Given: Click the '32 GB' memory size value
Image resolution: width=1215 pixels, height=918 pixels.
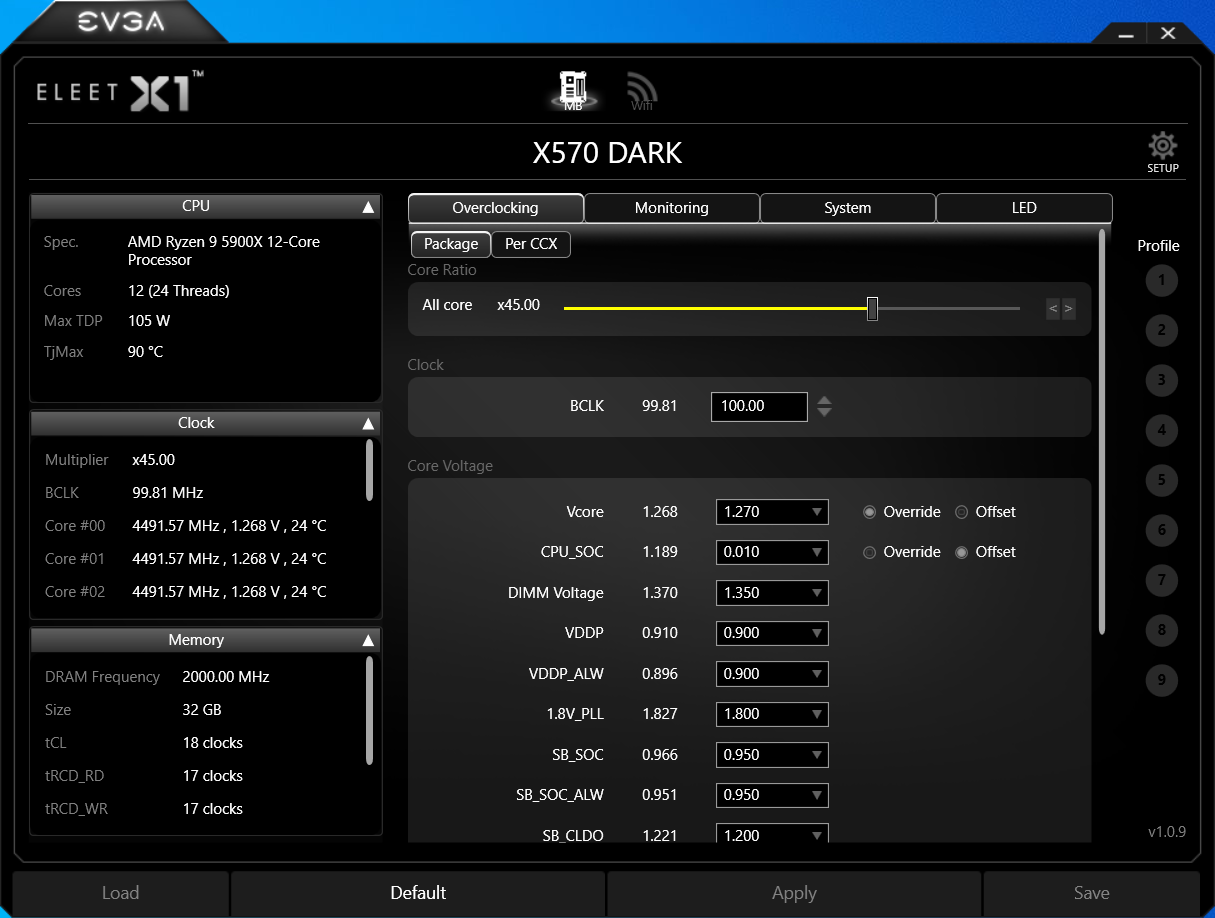Looking at the screenshot, I should [202, 710].
